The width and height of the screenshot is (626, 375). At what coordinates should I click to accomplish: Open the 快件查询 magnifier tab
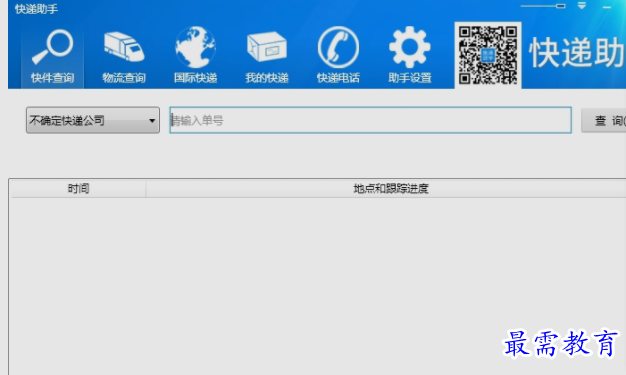(52, 56)
